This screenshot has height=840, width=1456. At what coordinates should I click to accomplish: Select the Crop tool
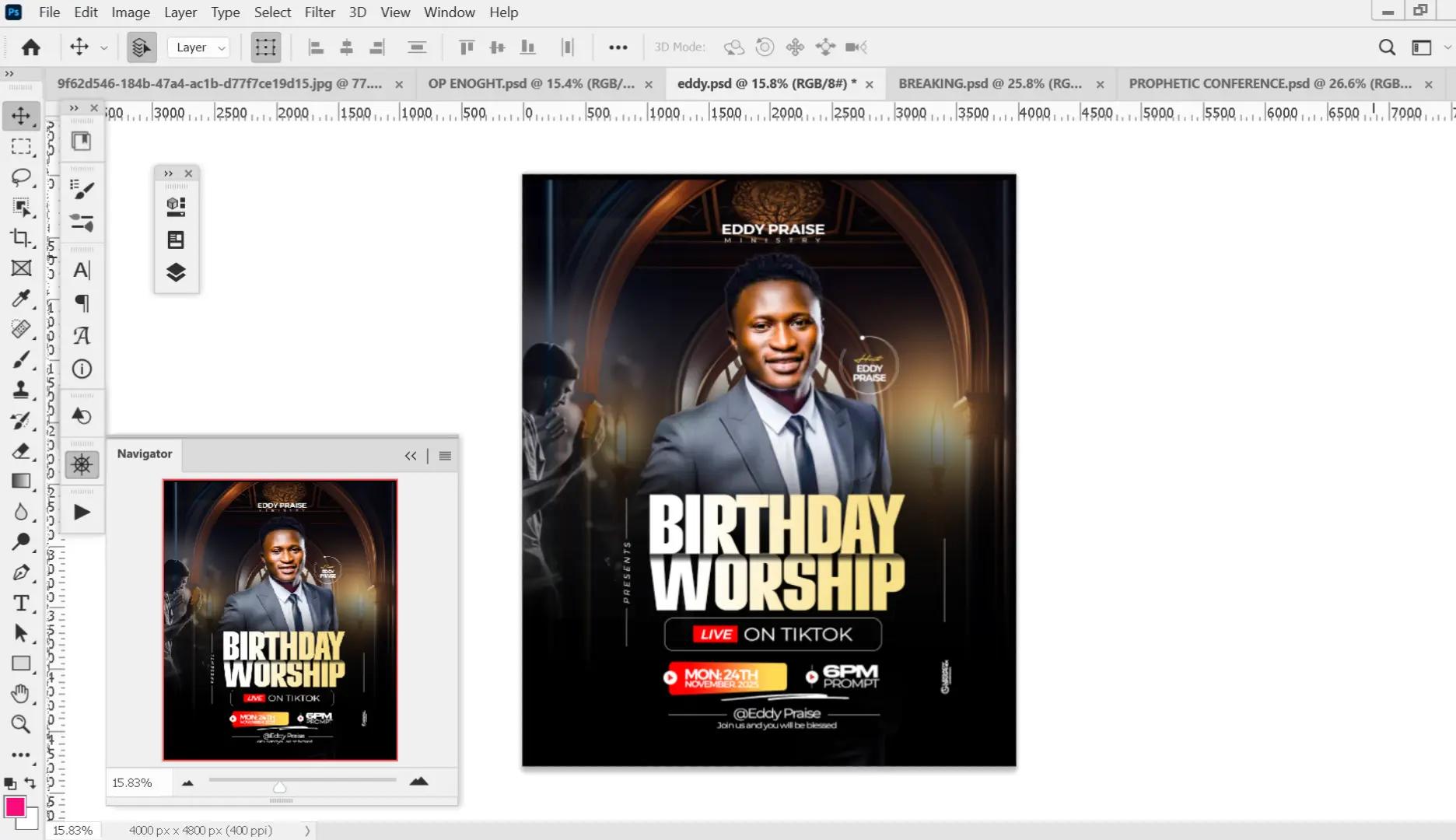click(21, 238)
